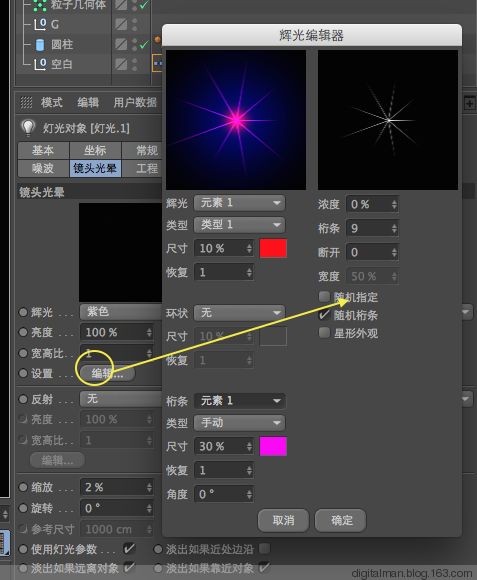
Task: Click the 缩放 2% input field
Action: tap(116, 487)
